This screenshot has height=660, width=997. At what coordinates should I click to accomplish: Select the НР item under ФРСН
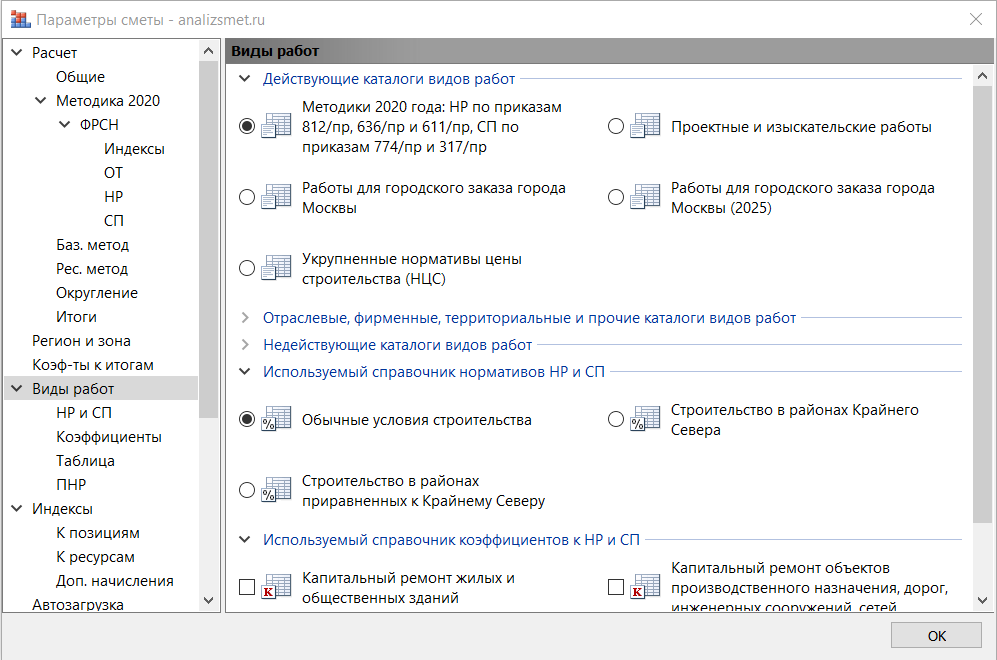[x=113, y=196]
